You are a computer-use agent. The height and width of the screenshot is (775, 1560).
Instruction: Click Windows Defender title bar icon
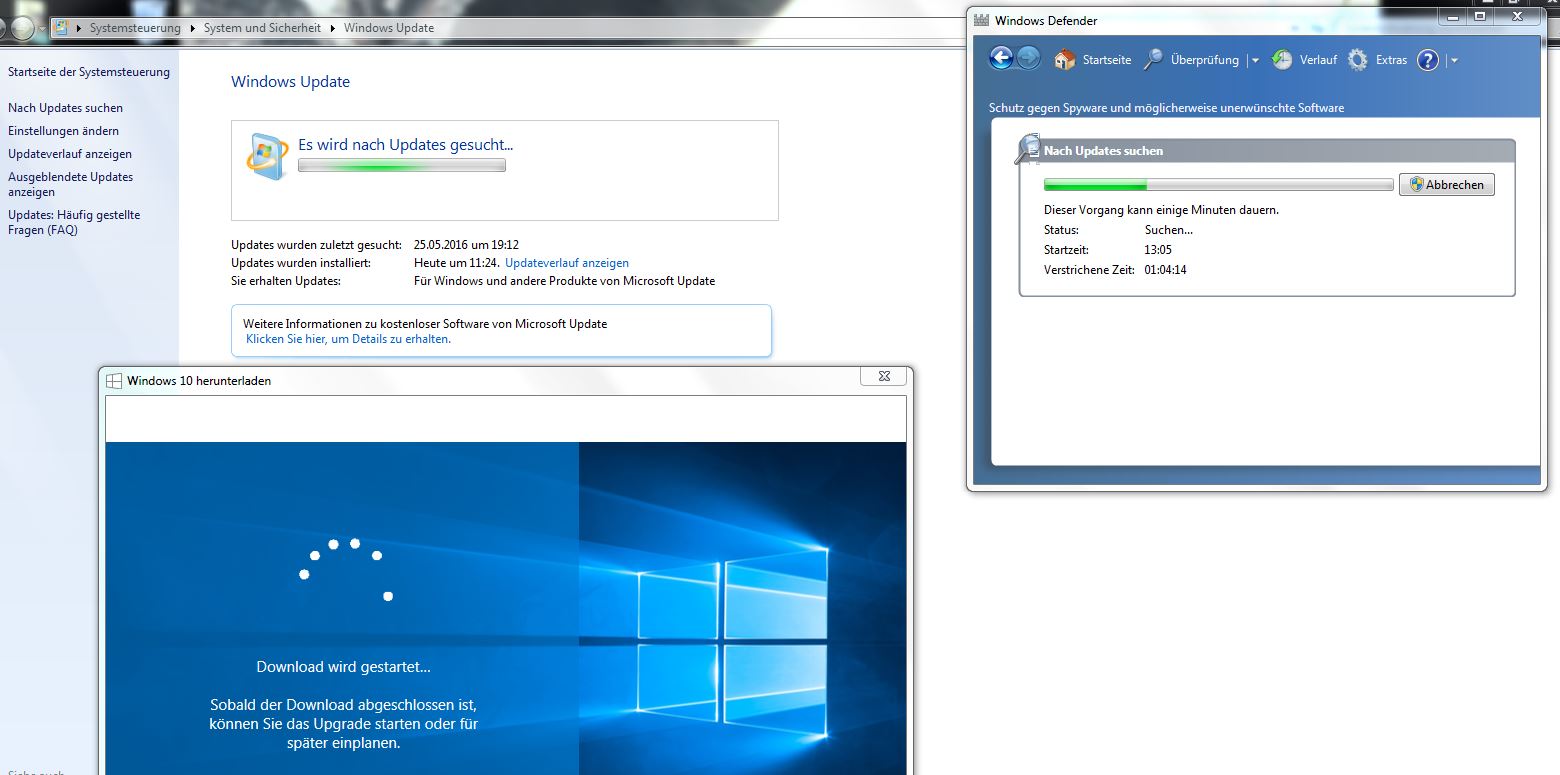[982, 20]
